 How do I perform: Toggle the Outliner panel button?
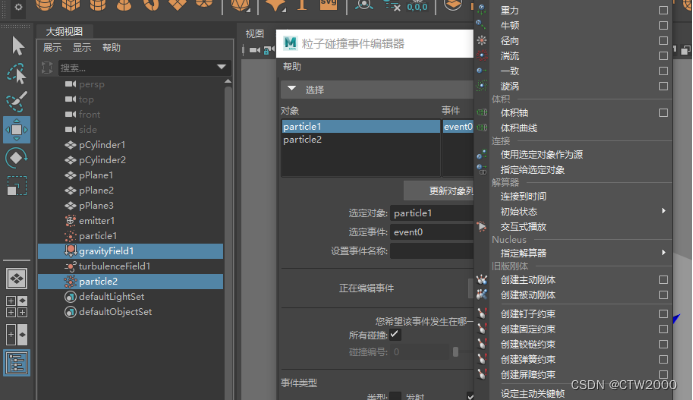pos(16,363)
